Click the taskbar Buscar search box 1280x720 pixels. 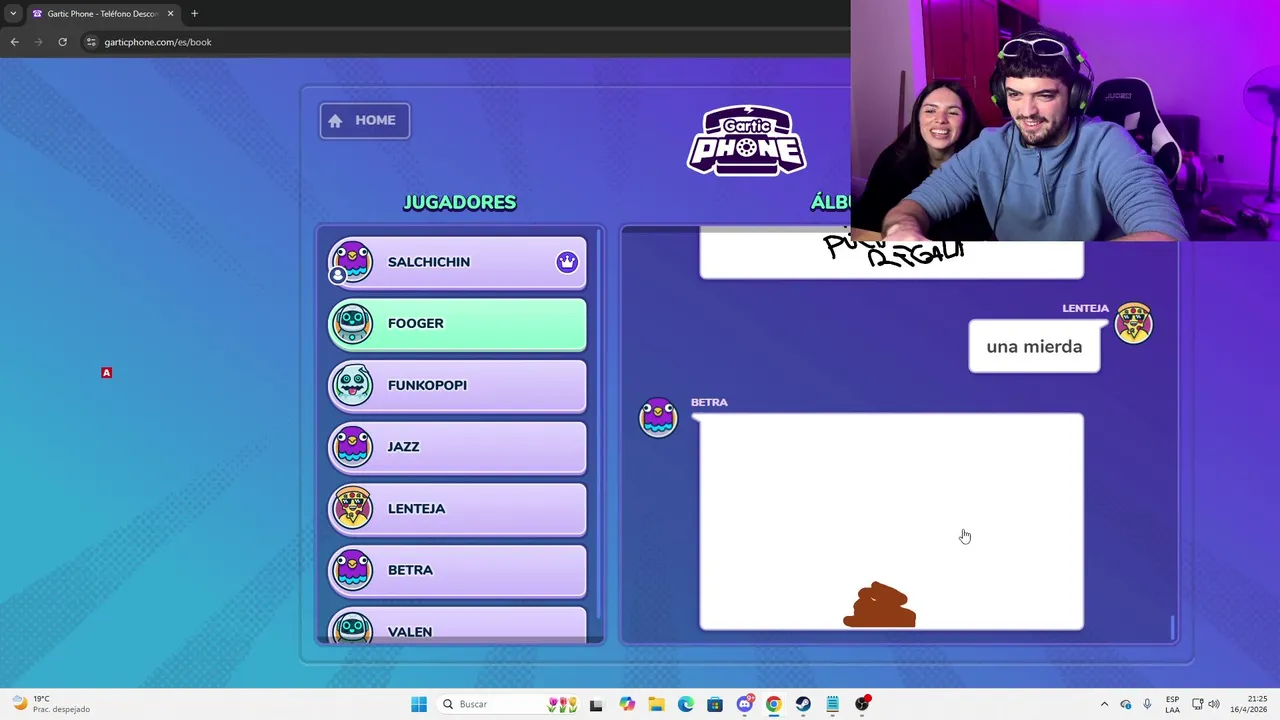[x=507, y=704]
